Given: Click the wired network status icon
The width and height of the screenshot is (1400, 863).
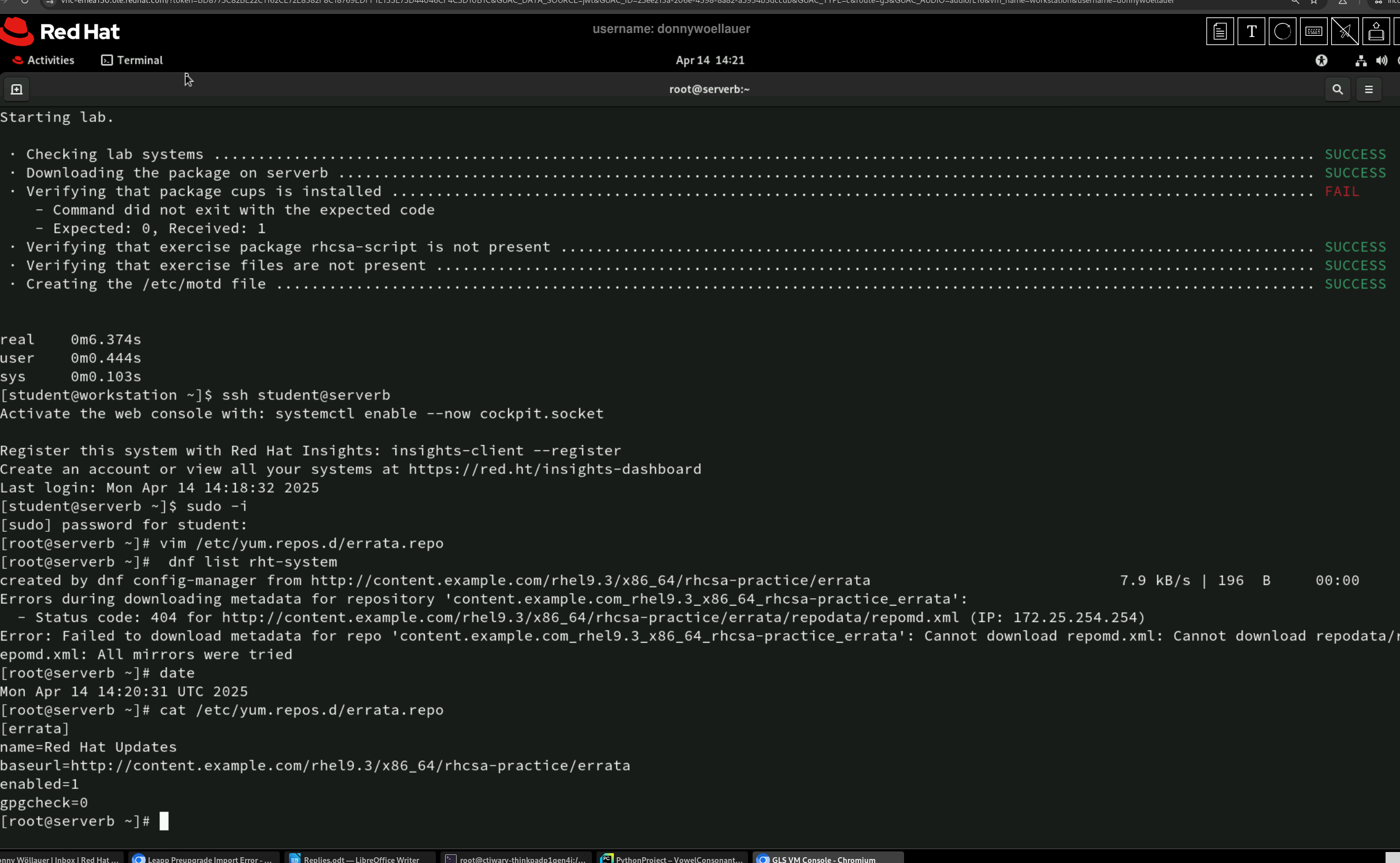Looking at the screenshot, I should [x=1361, y=60].
